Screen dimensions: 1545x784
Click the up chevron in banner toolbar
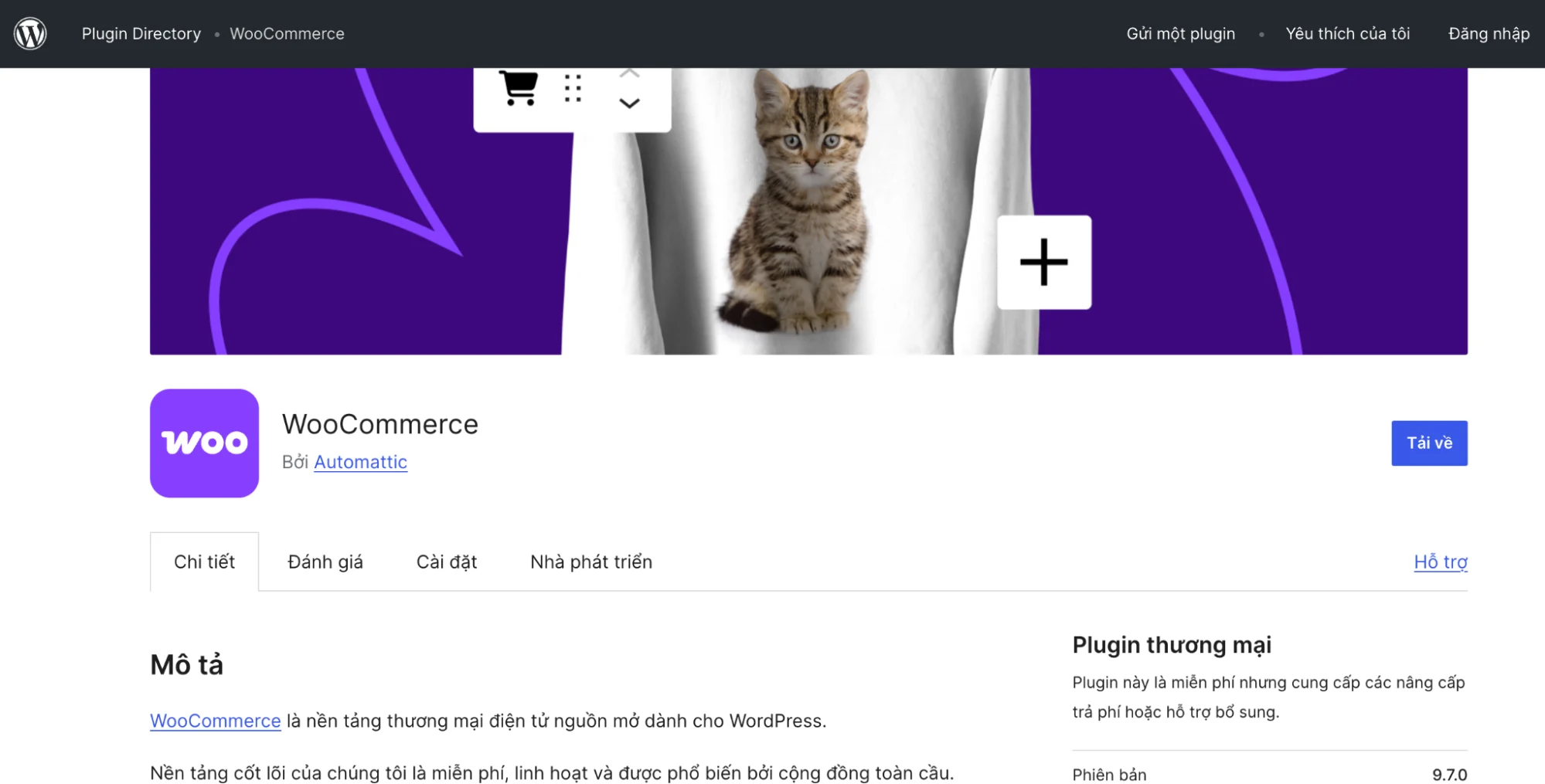tap(629, 74)
